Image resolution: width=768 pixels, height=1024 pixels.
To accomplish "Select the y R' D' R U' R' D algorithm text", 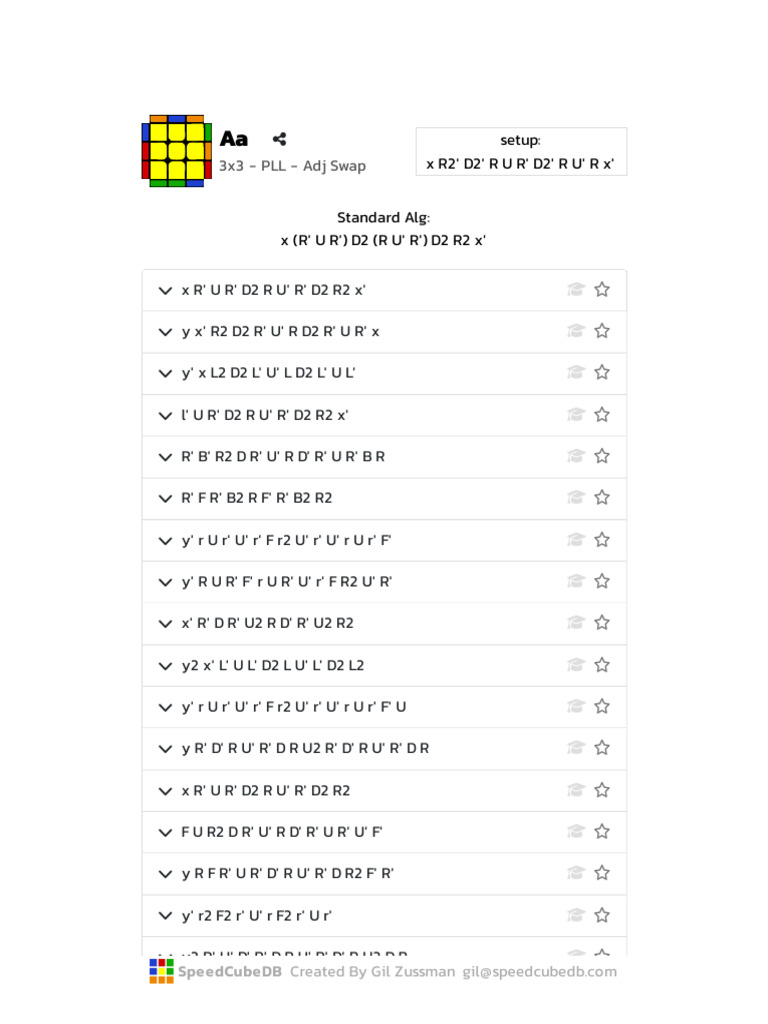I will click(305, 748).
